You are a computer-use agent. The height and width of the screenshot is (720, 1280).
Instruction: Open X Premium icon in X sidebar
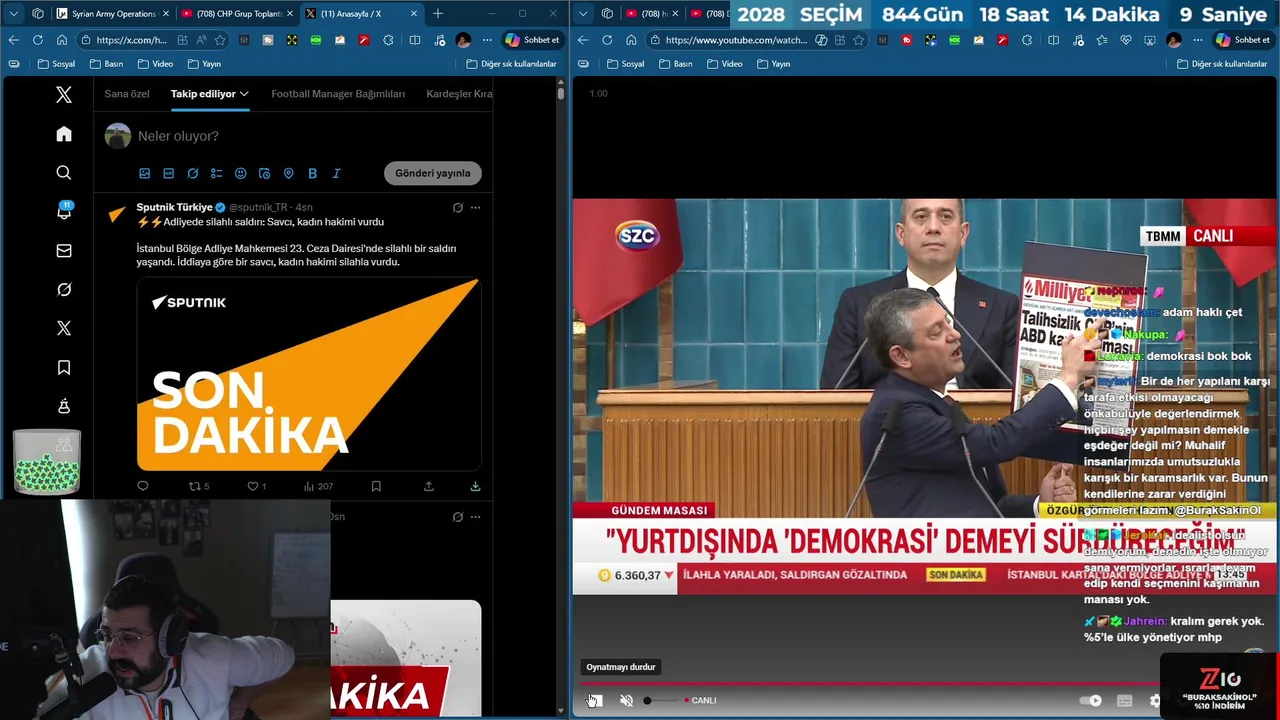[64, 328]
